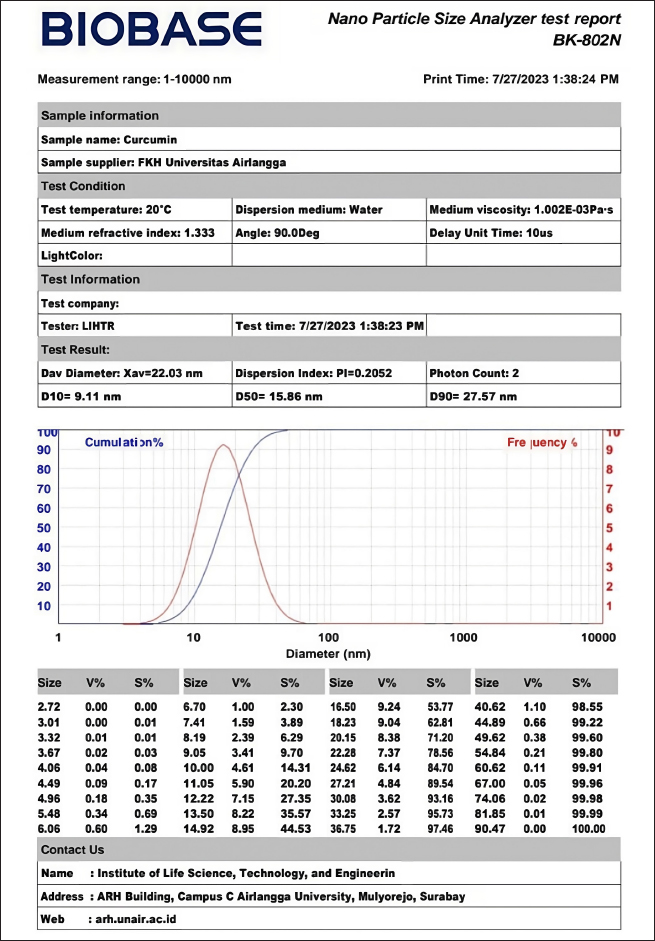Screen dimensions: 655x941
Task: Click the Sample supplier FKH Universitas Airlangga row
Action: tap(147, 162)
